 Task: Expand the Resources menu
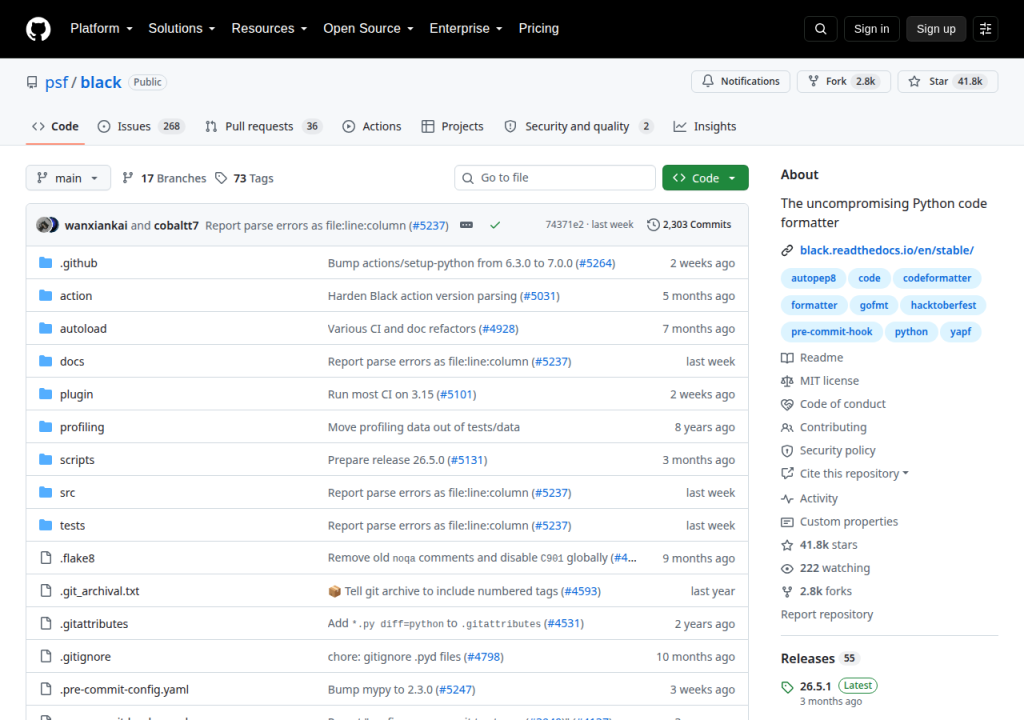[x=269, y=29]
